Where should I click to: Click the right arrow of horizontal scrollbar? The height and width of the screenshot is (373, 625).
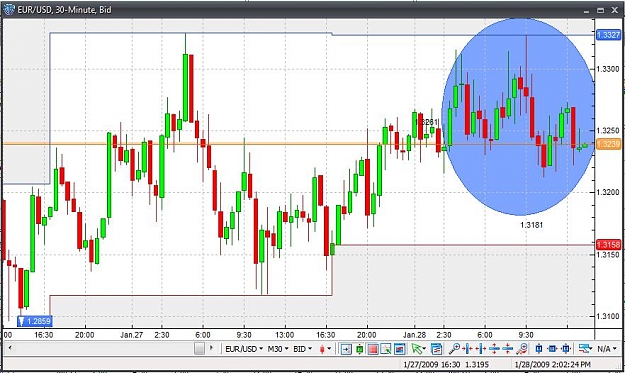click(212, 348)
